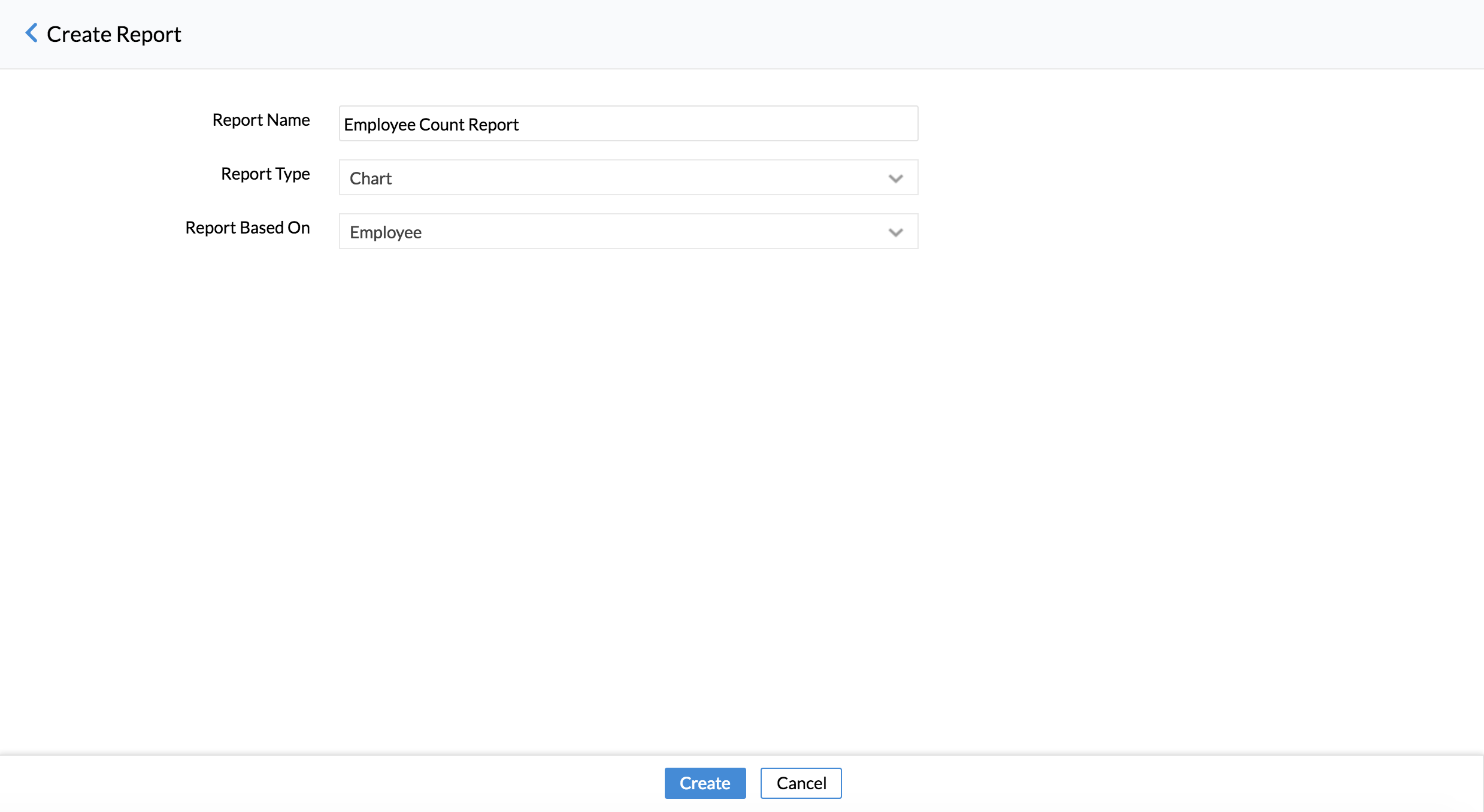The height and width of the screenshot is (812, 1484).
Task: Click the Report Name label
Action: [261, 120]
